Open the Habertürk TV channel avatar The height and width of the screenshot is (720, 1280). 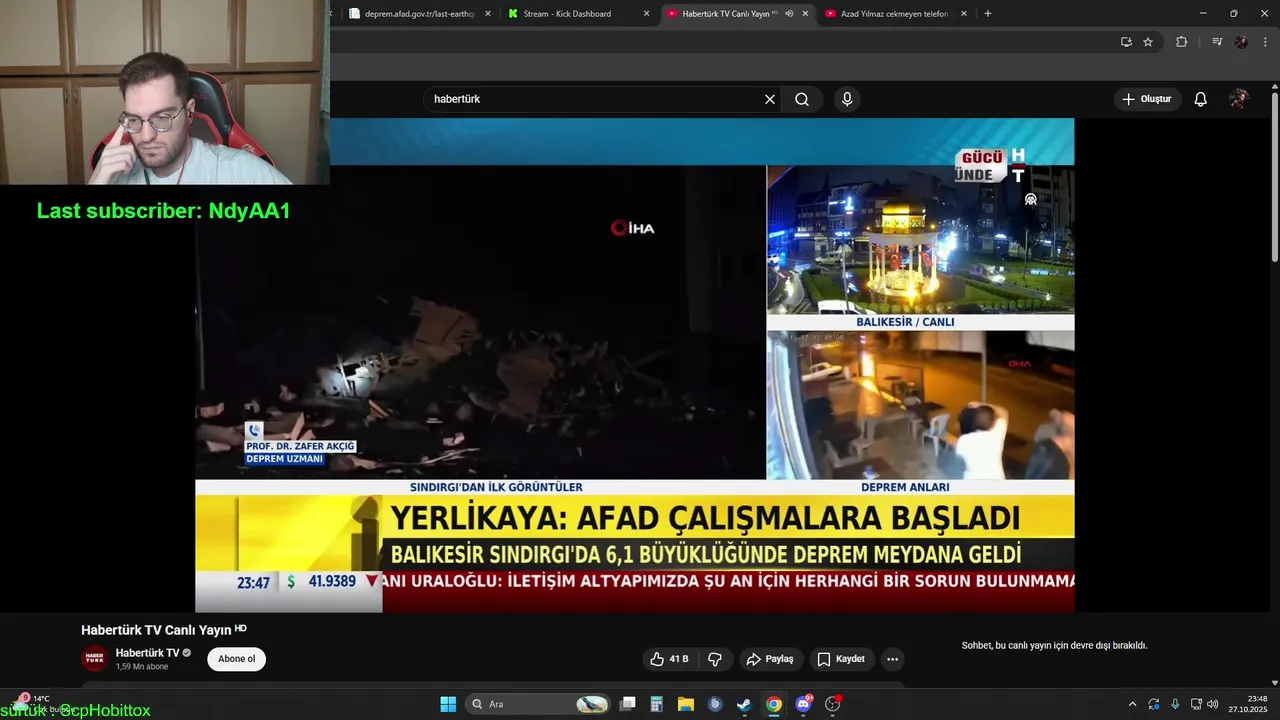pyautogui.click(x=94, y=659)
